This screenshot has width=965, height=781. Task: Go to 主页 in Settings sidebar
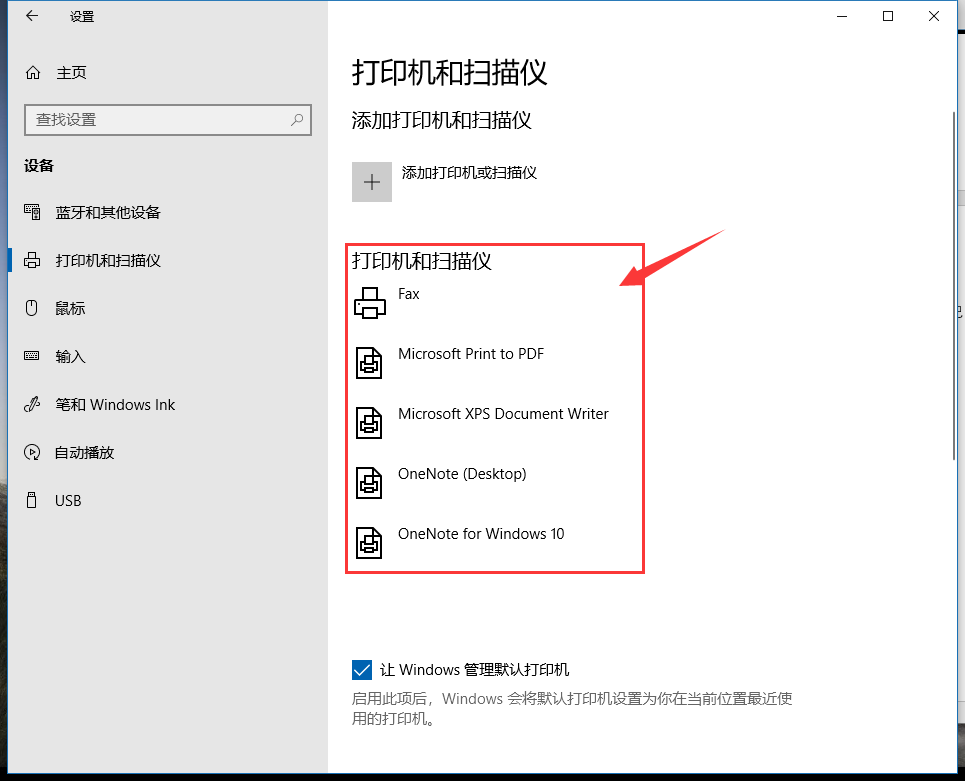(x=71, y=73)
